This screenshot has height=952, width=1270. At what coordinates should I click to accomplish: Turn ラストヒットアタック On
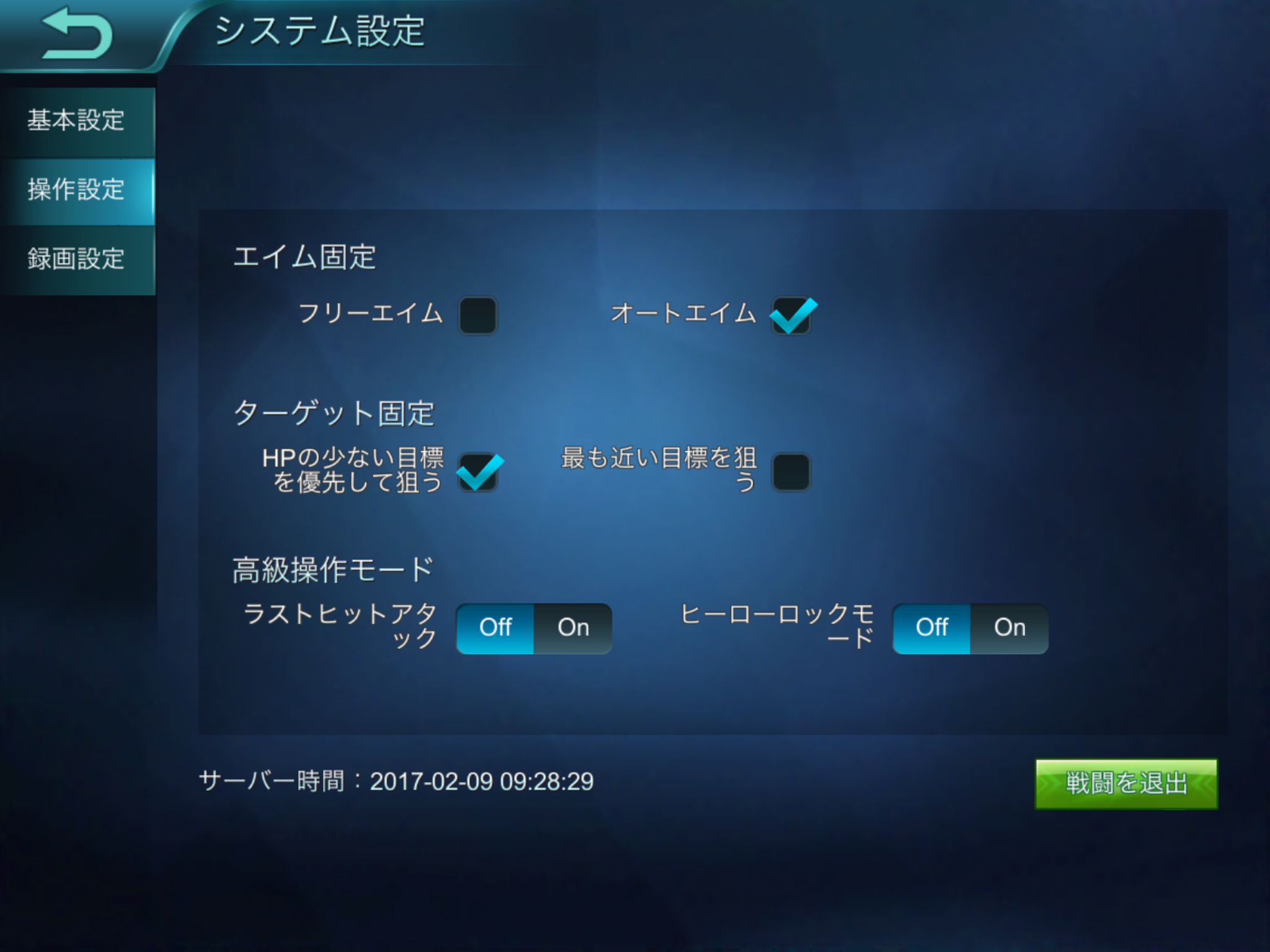pyautogui.click(x=573, y=628)
